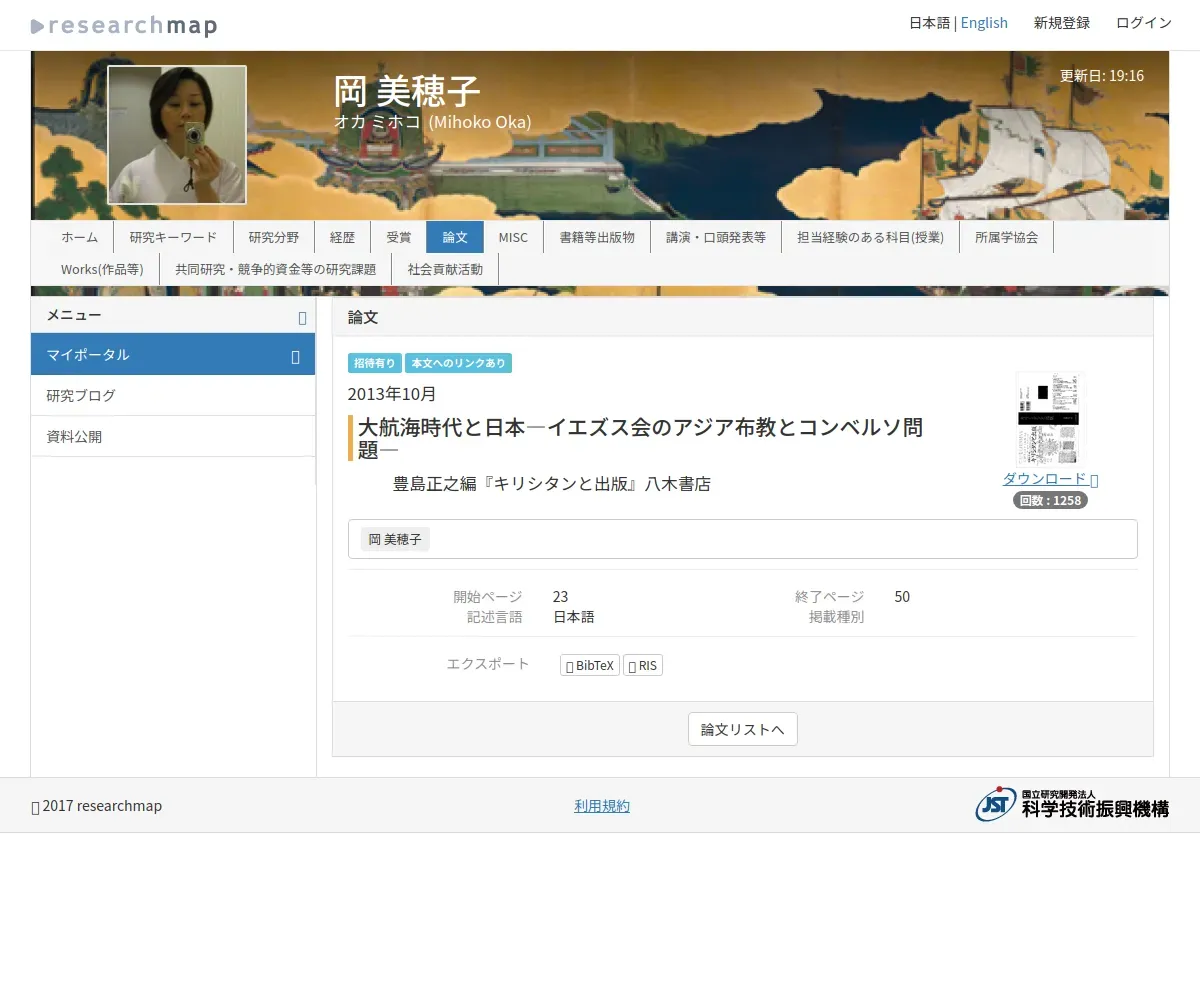Open the 新規登録 registration page

coord(1062,22)
